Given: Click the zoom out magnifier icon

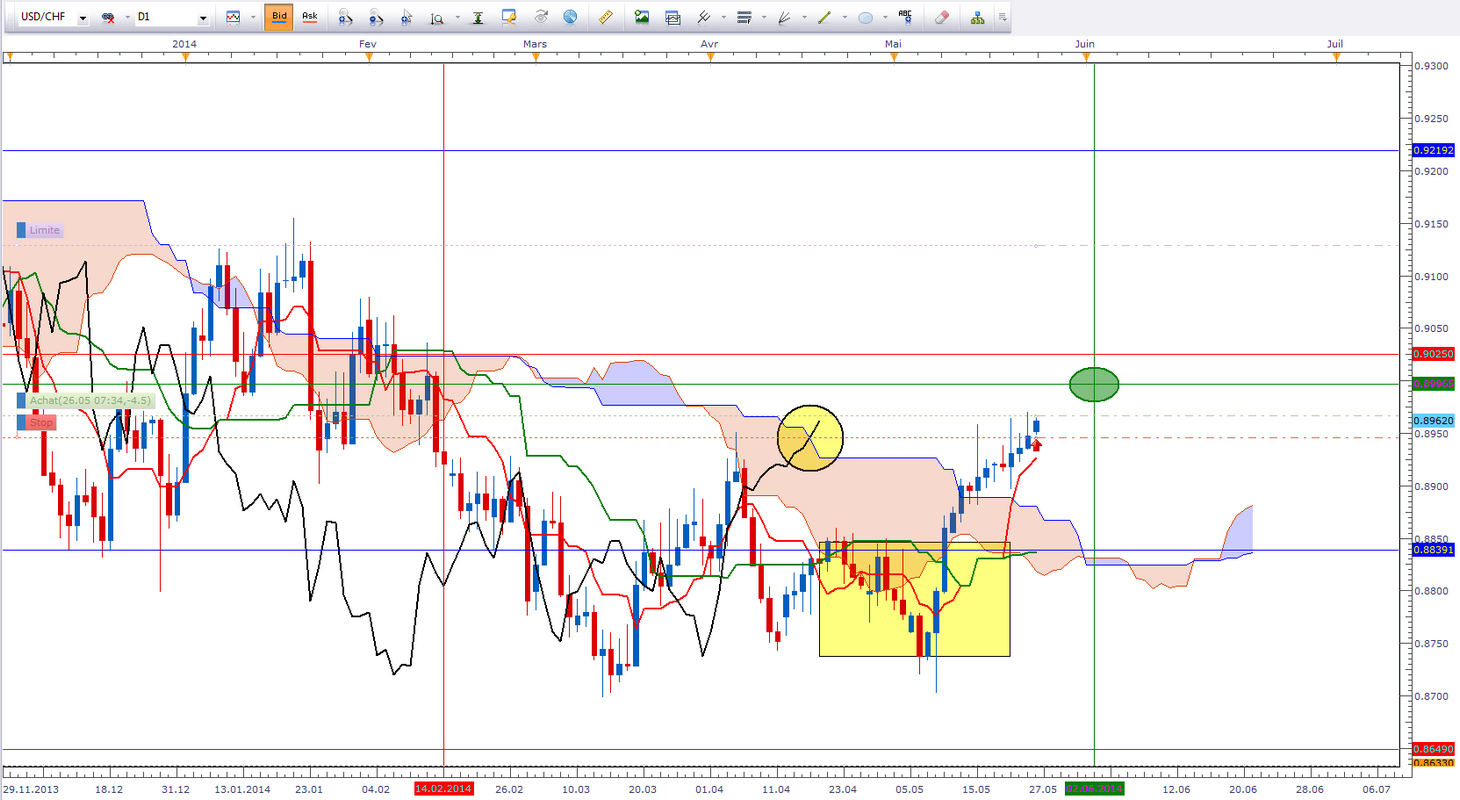Looking at the screenshot, I should pos(376,17).
